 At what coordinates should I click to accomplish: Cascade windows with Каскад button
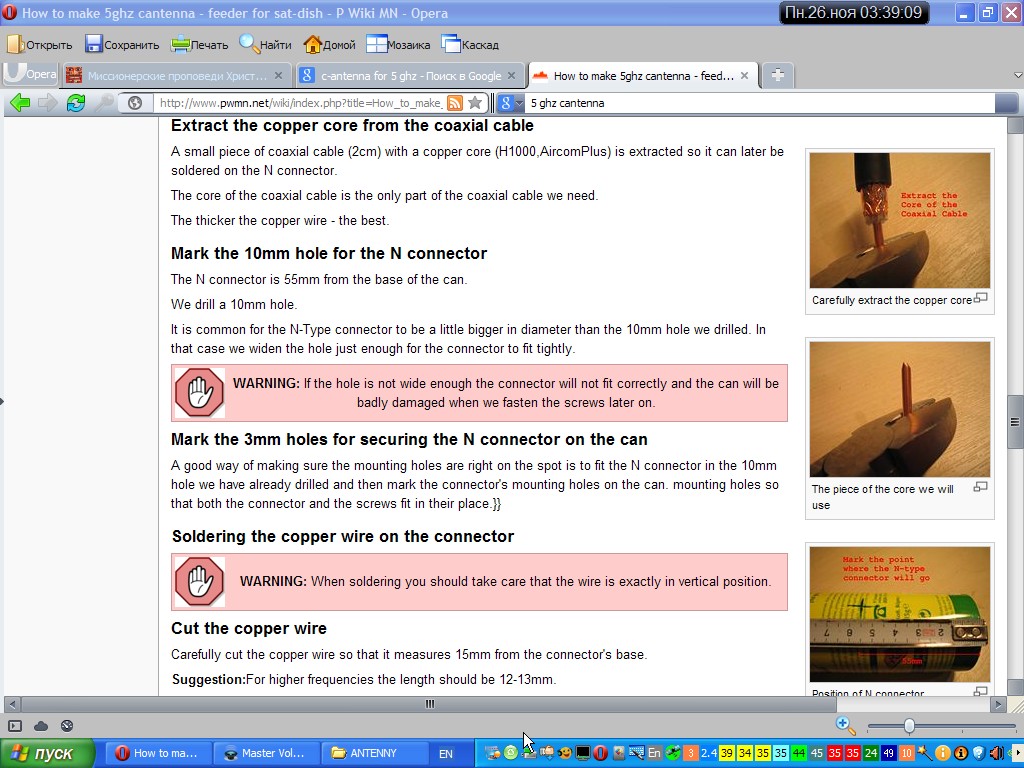click(470, 44)
